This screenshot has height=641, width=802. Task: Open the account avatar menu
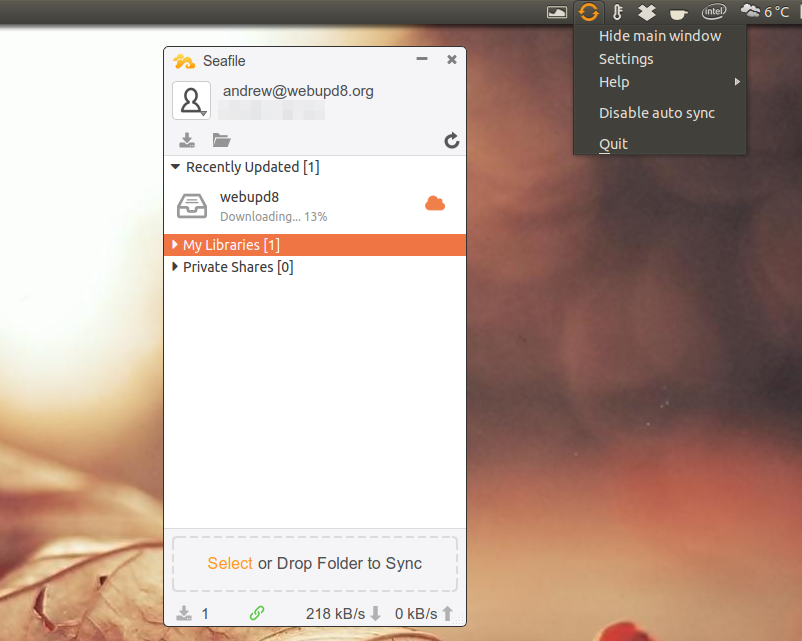pyautogui.click(x=191, y=100)
